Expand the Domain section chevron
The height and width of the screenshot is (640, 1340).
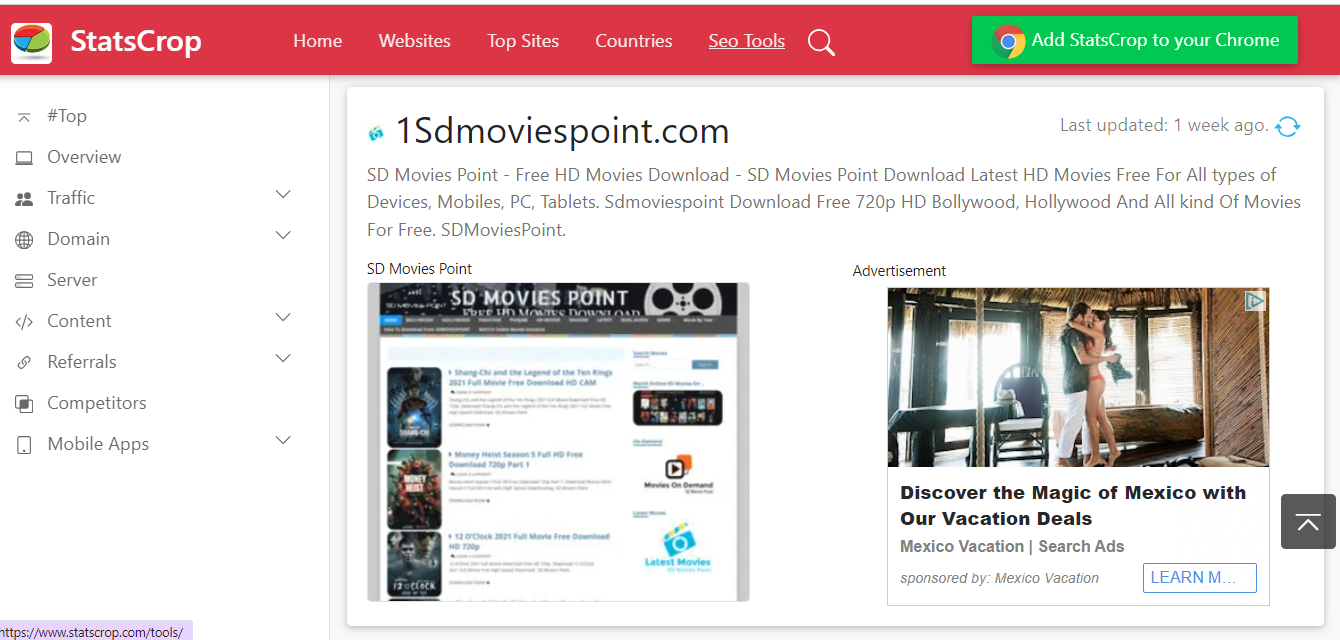tap(283, 236)
